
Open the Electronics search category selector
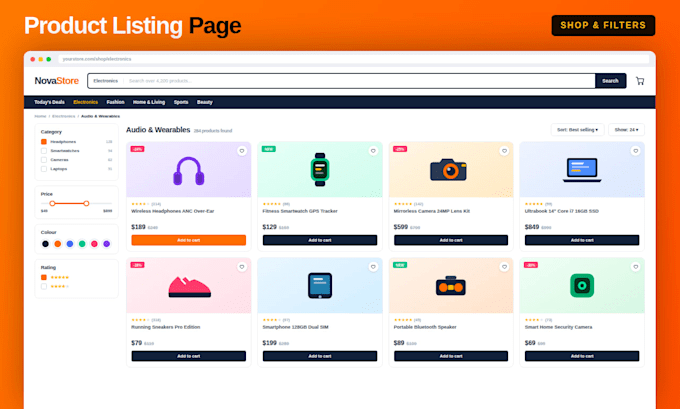[x=105, y=81]
